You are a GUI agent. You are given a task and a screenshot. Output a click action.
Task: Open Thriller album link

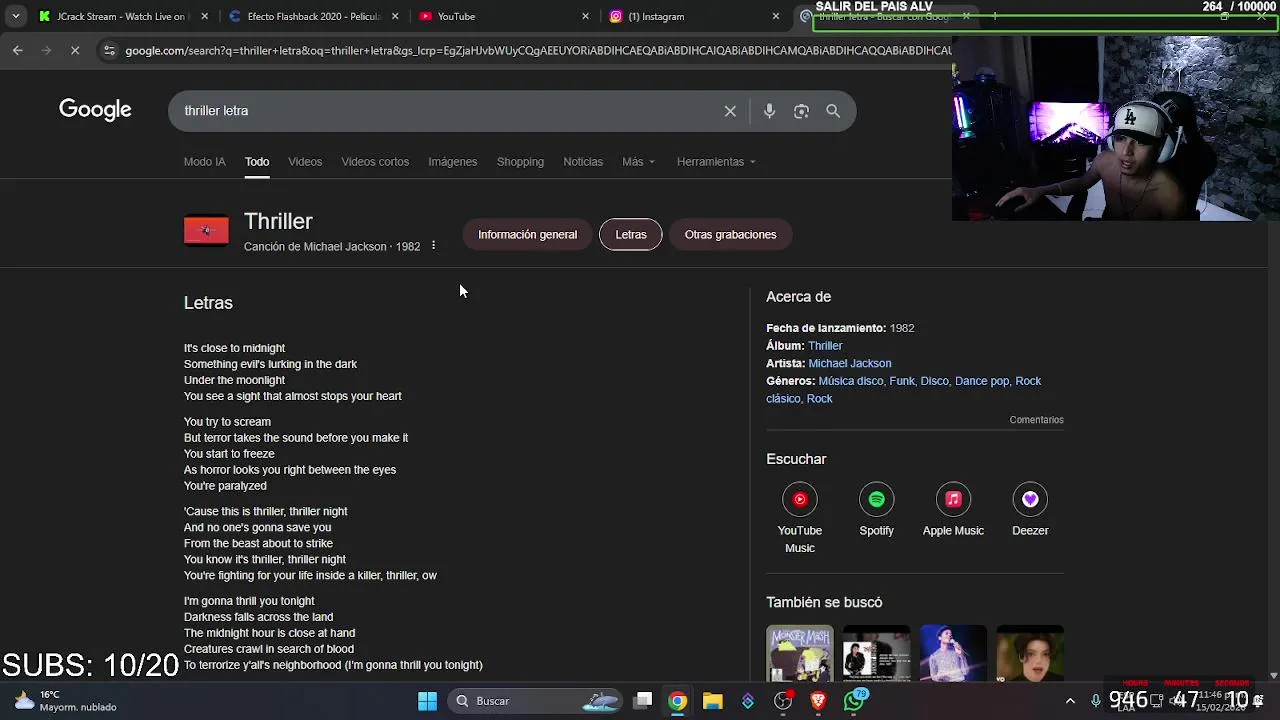click(825, 346)
